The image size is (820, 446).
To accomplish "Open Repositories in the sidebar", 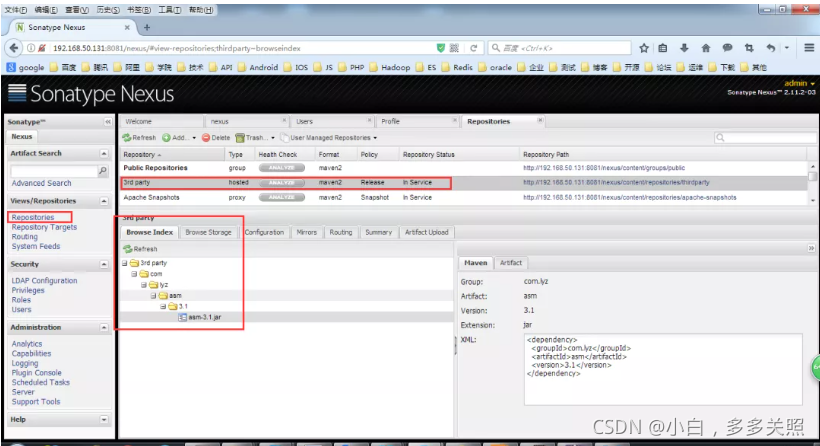I will click(x=33, y=217).
